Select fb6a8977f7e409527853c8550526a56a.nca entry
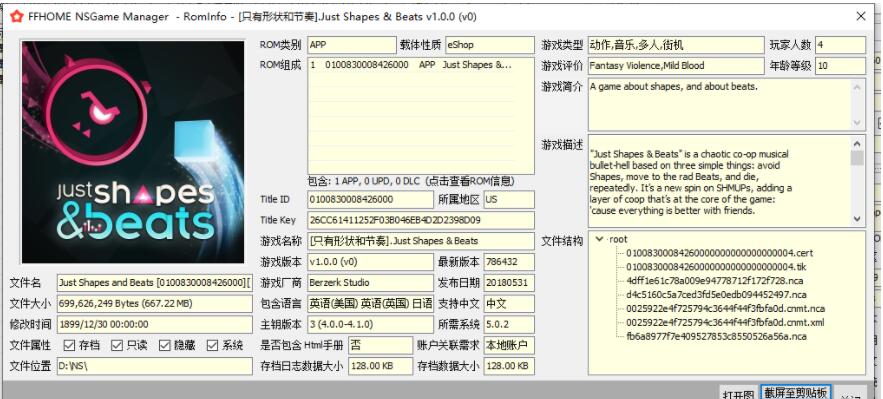The image size is (883, 399). coord(716,337)
